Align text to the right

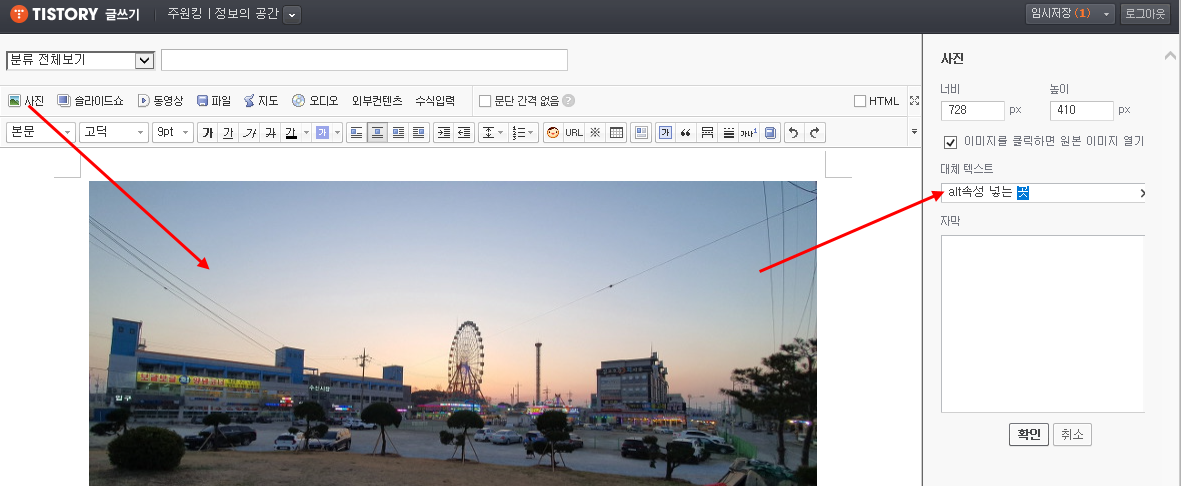(x=398, y=133)
